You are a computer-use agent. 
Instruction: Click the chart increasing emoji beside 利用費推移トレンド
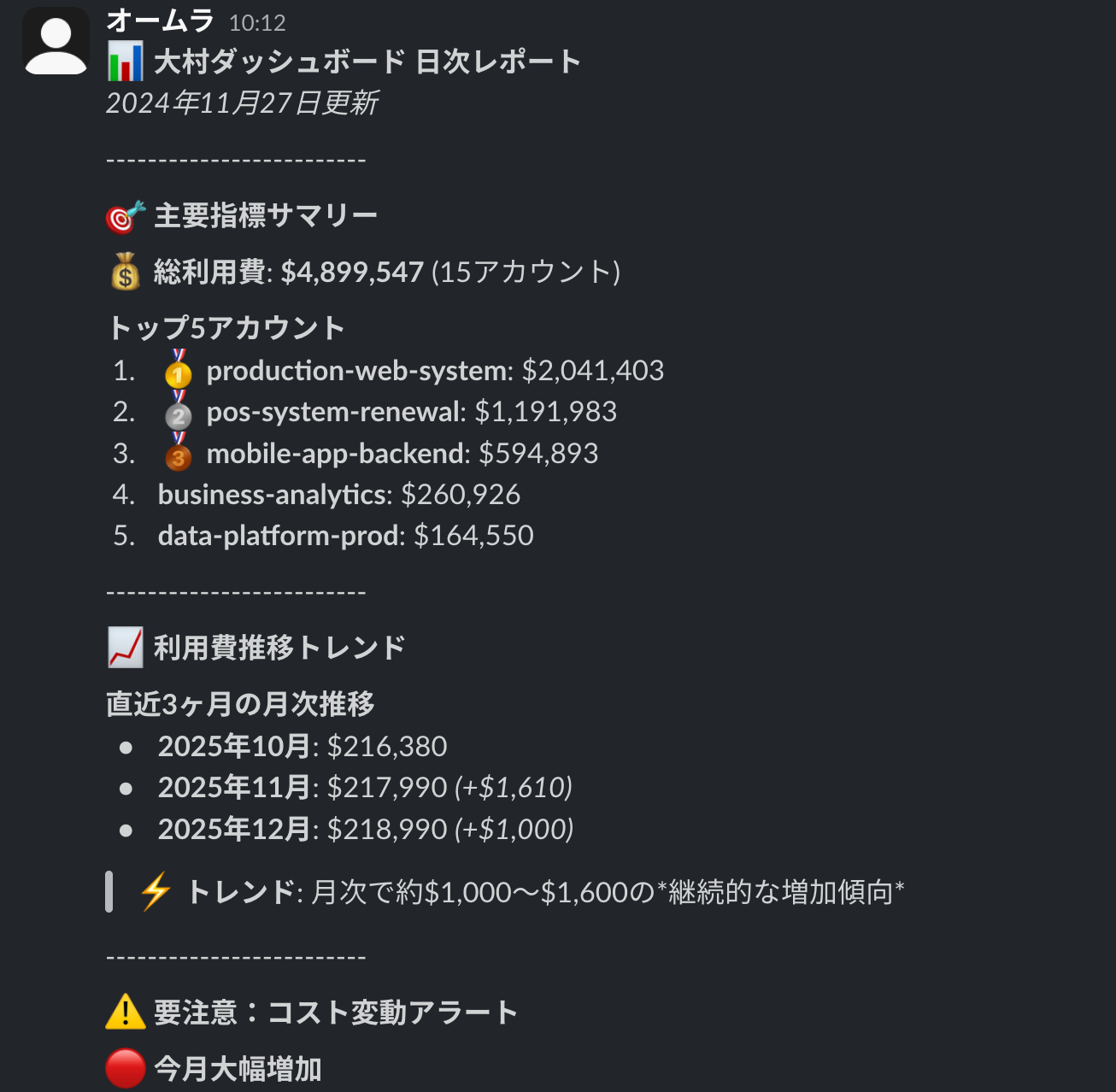(x=124, y=647)
